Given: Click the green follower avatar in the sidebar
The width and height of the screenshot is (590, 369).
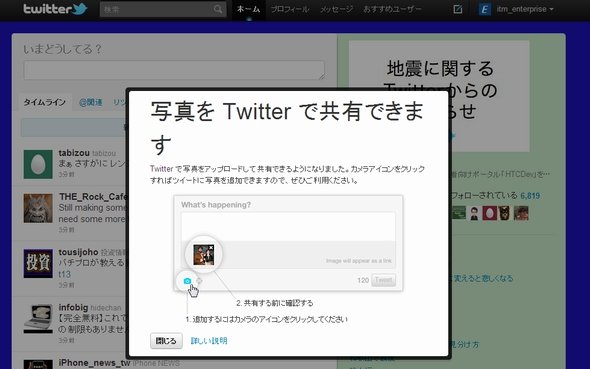Looking at the screenshot, I should tap(459, 213).
